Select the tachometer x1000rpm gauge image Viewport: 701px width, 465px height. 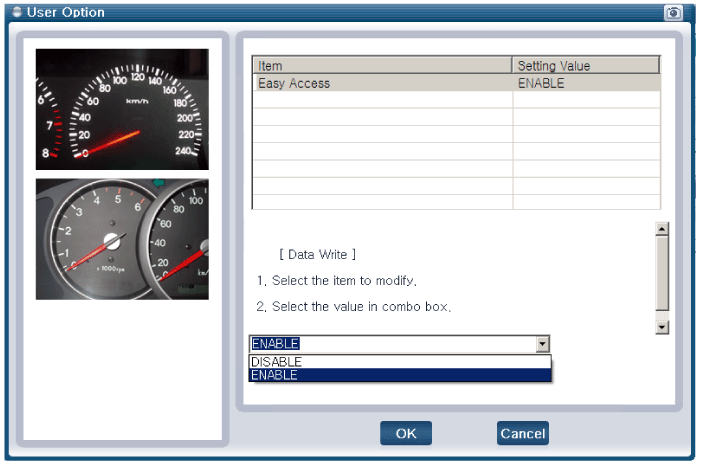click(122, 239)
